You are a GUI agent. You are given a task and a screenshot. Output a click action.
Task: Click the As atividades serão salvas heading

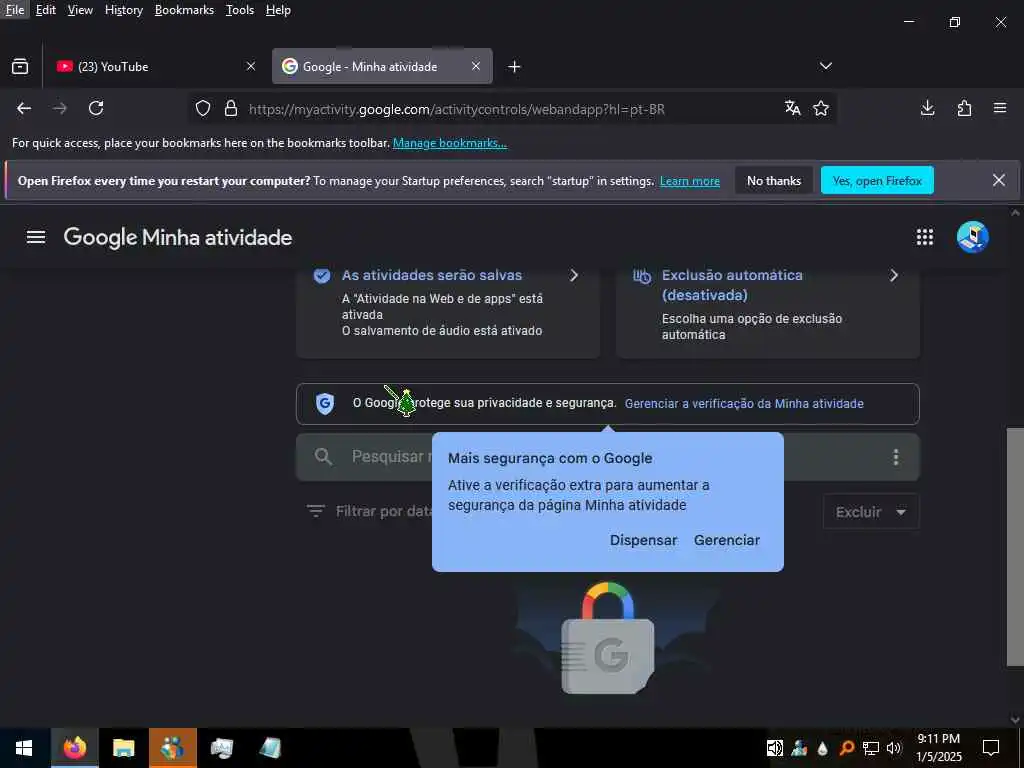click(x=432, y=276)
